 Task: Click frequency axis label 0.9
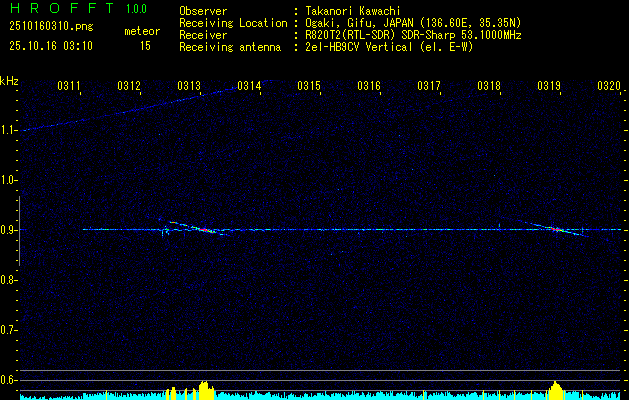(7, 230)
